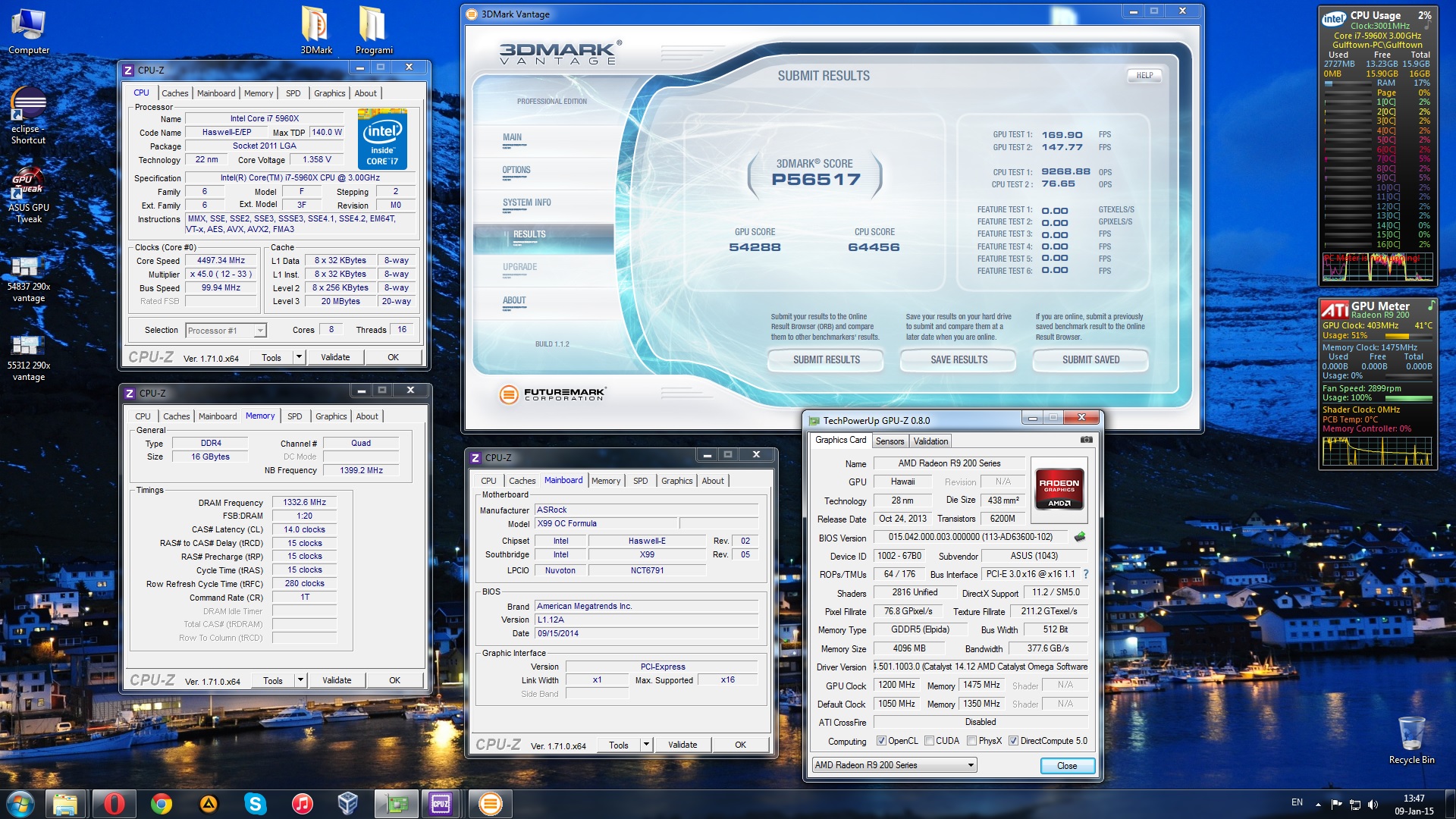Click Validate in CPU-Z Mainboard window
The width and height of the screenshot is (1456, 819).
pyautogui.click(x=682, y=745)
